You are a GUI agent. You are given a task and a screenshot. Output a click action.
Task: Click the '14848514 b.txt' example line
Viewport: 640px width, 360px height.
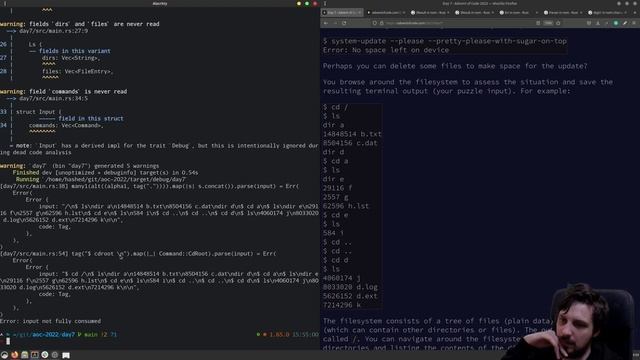point(352,134)
